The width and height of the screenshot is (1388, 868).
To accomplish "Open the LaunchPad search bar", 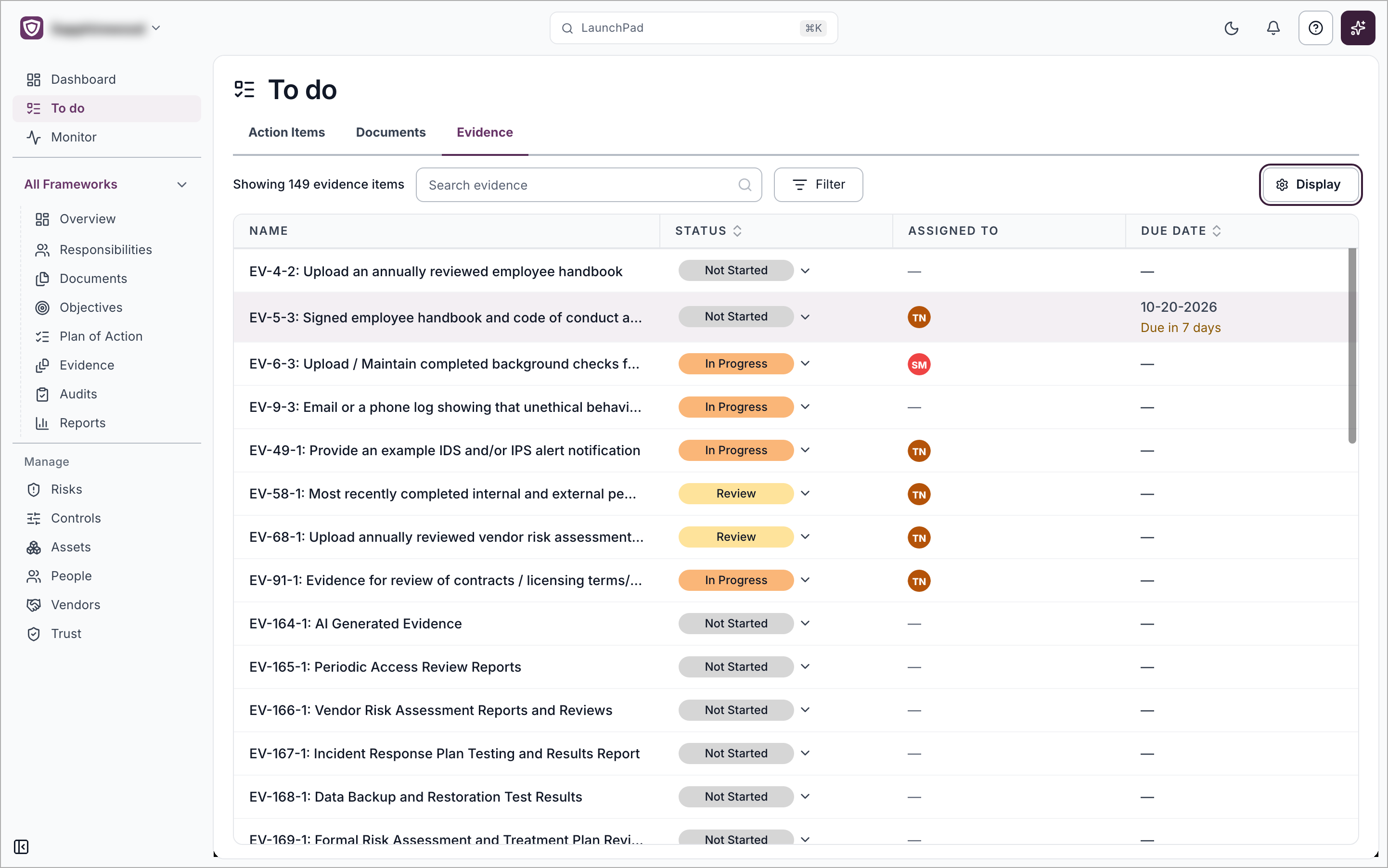I will coord(693,27).
